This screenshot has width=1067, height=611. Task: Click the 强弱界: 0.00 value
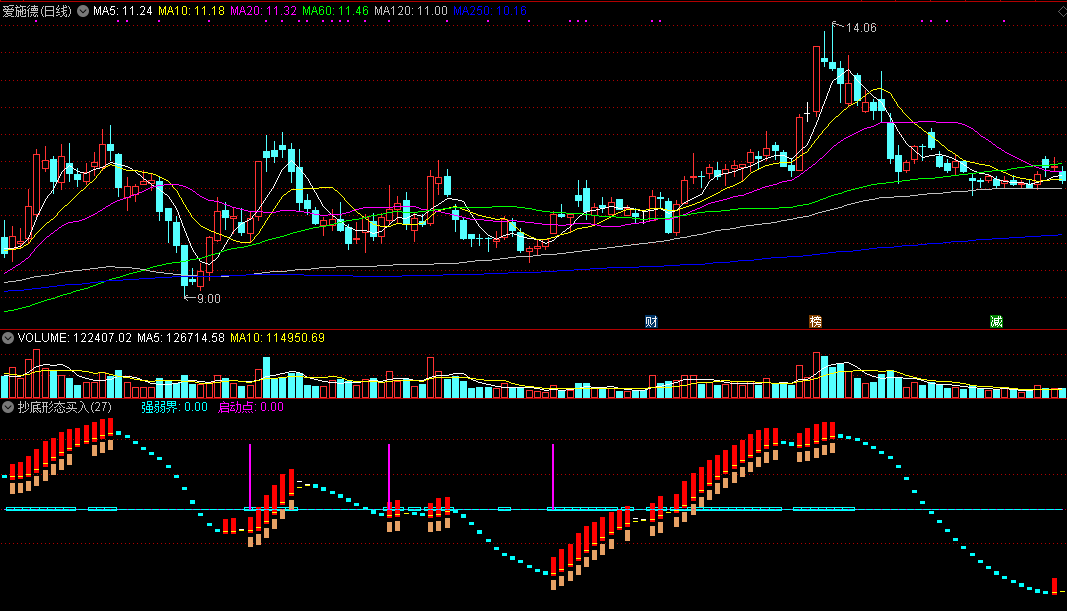tap(174, 407)
